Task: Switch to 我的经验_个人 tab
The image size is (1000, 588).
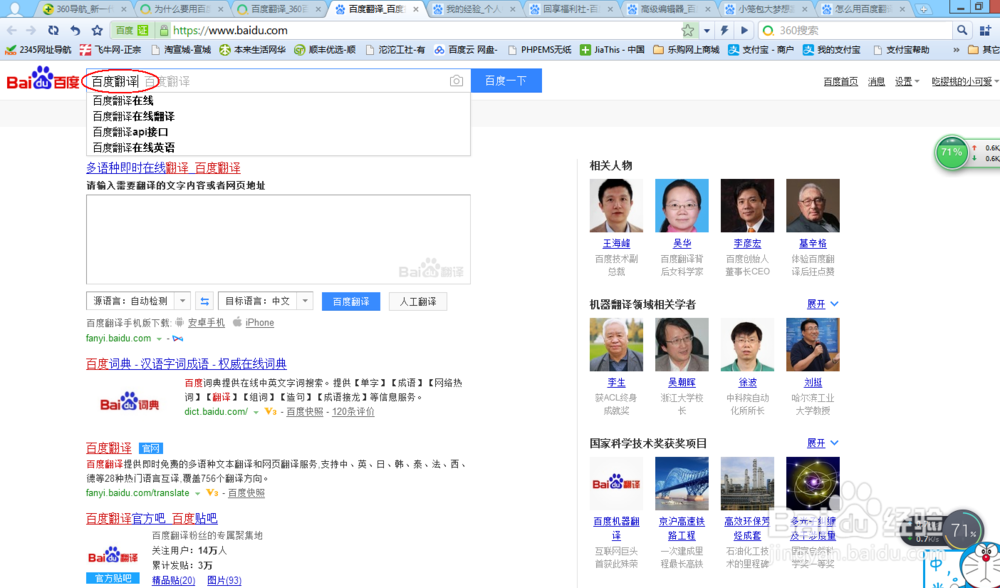Action: coord(474,9)
